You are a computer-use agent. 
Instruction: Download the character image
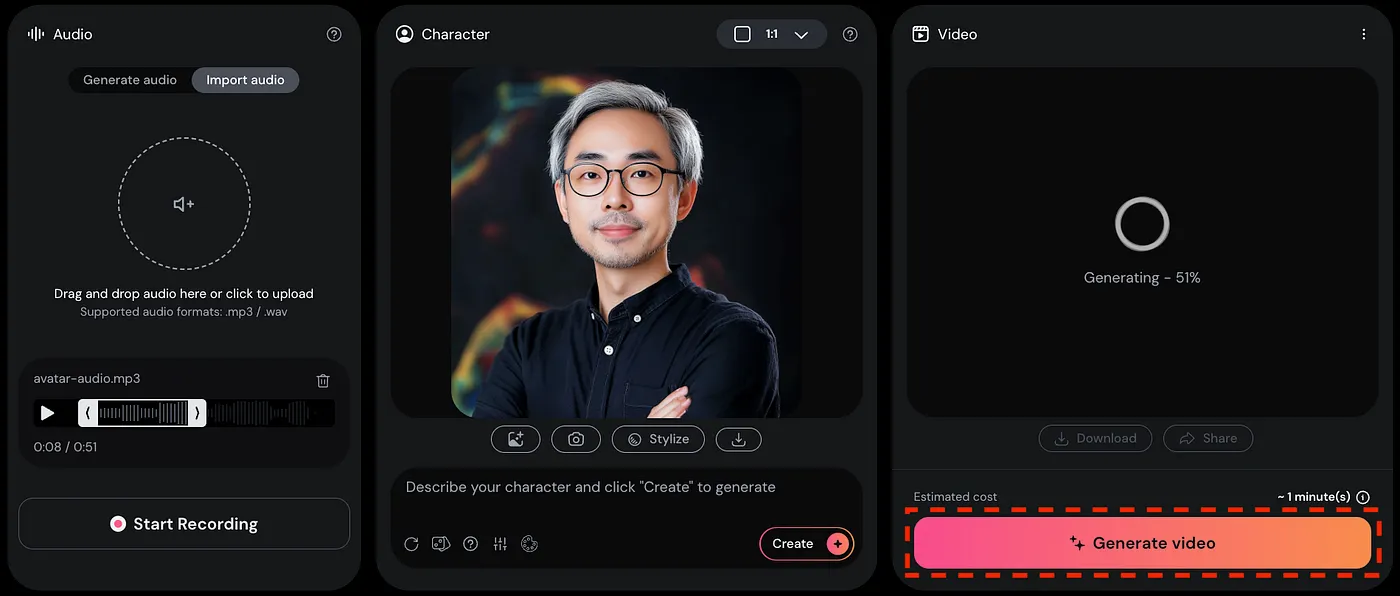point(738,439)
